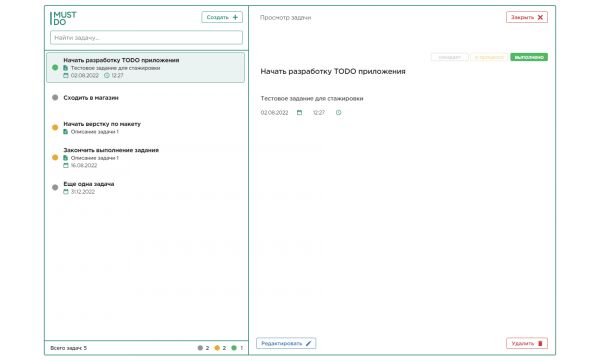
Task: Click document icon under Начать верстку по макету
Action: pos(65,132)
